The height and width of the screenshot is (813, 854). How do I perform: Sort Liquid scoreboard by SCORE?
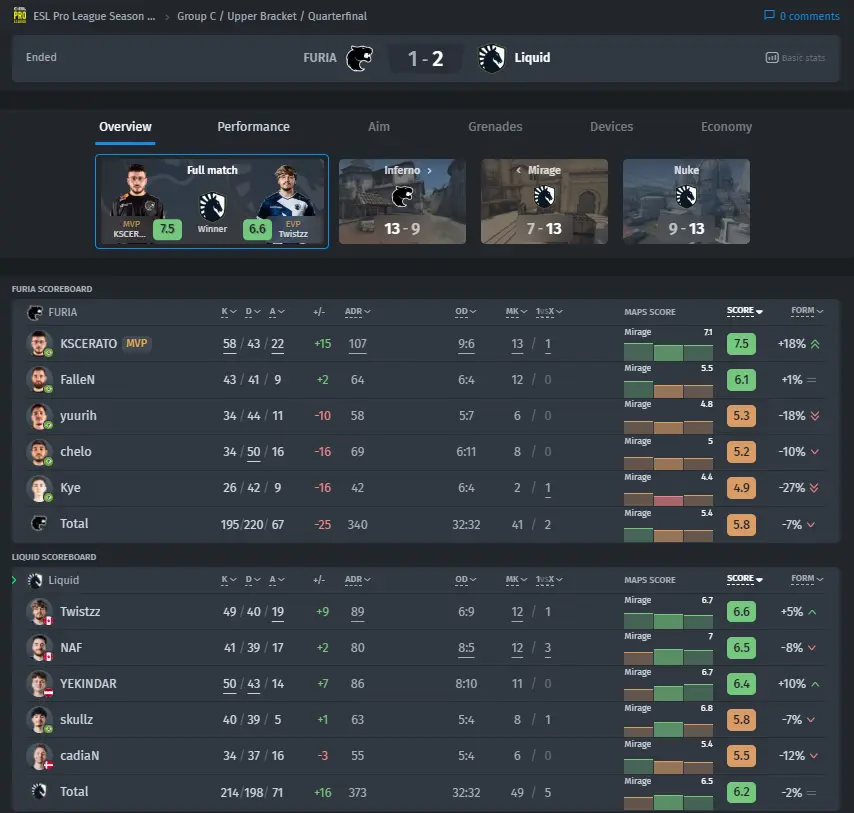745,578
